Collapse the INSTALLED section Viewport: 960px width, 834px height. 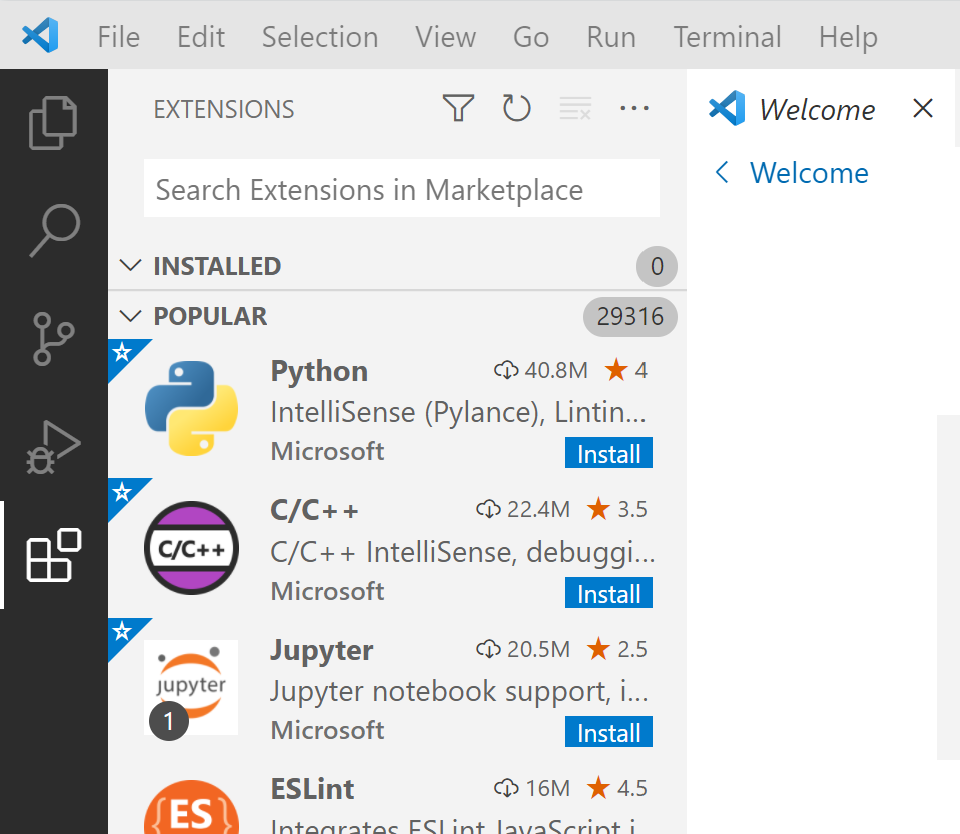coord(130,266)
